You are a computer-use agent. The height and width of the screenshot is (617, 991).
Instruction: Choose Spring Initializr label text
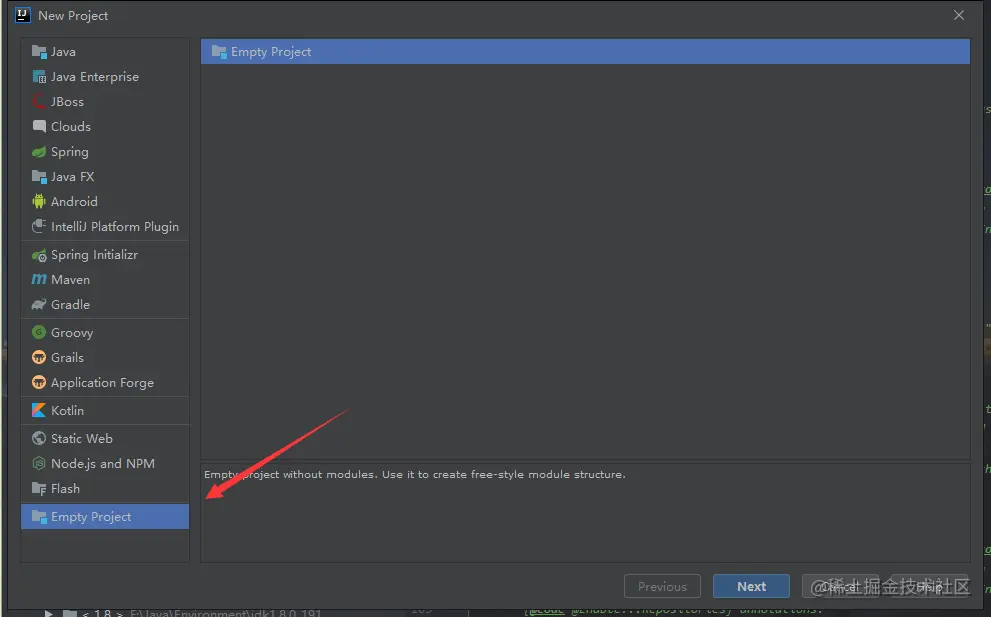94,255
